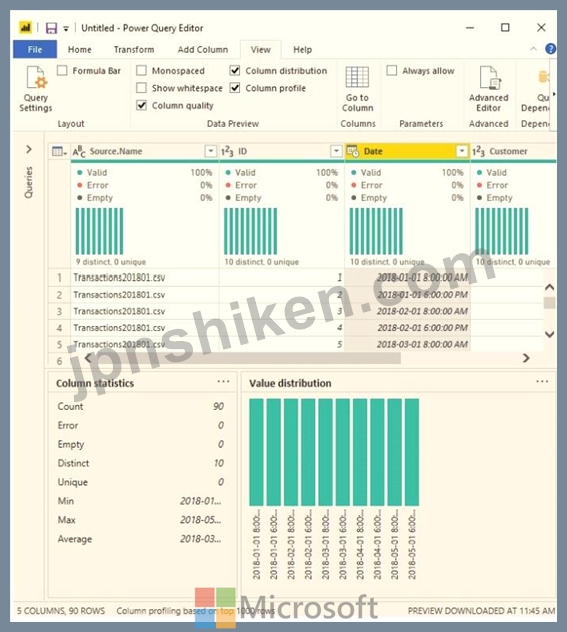Click the save icon in title bar
567x632 pixels.
pyautogui.click(x=51, y=28)
